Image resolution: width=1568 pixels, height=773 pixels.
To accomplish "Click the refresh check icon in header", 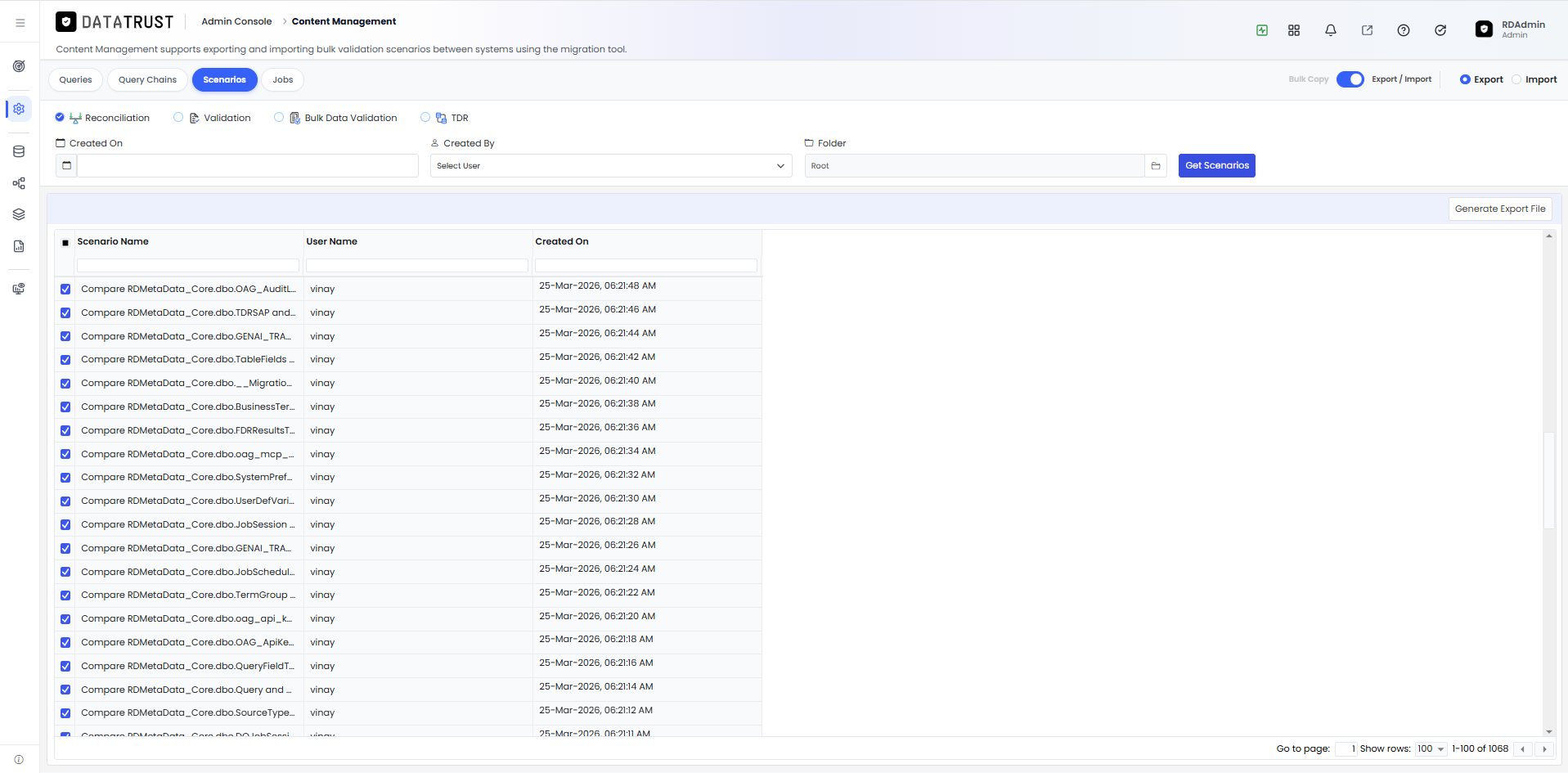I will point(1440,30).
